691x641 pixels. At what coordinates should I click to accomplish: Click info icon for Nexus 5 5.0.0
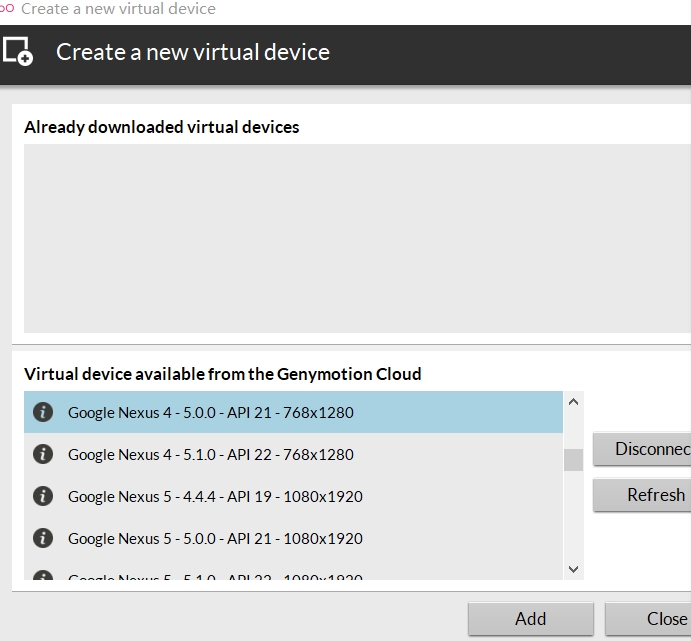tap(43, 538)
